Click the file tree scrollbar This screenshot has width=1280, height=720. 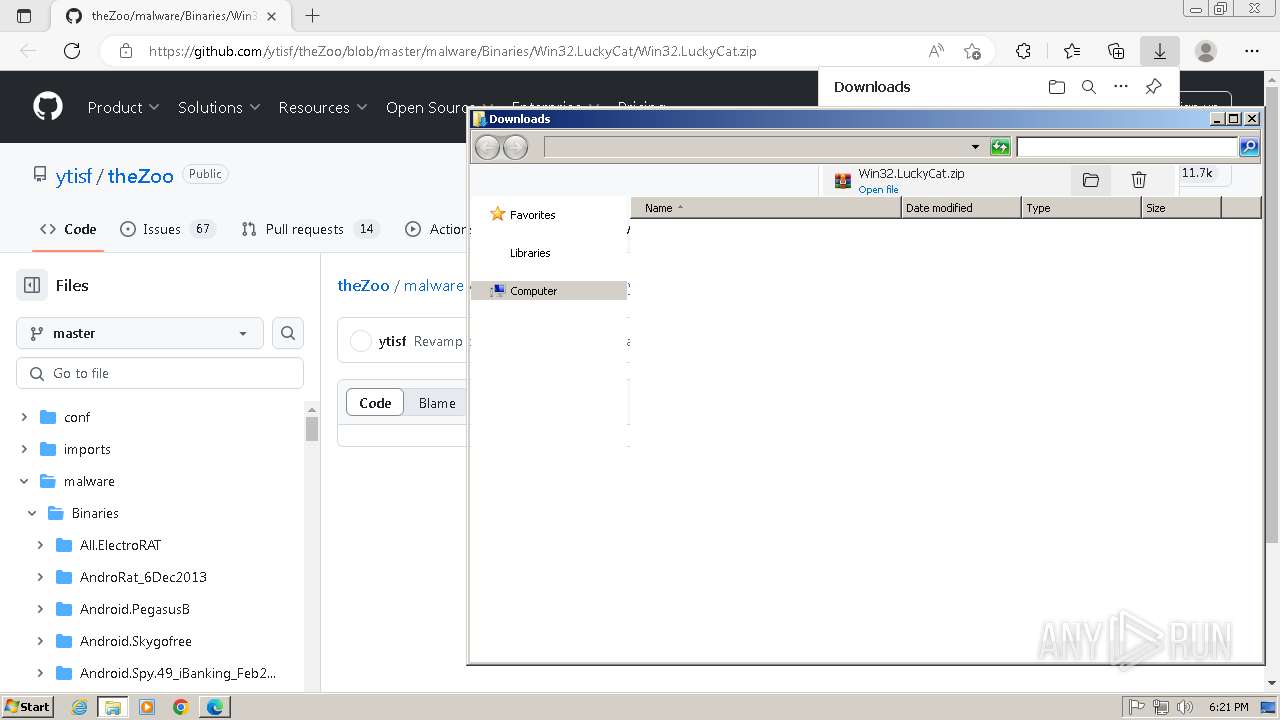coord(311,428)
